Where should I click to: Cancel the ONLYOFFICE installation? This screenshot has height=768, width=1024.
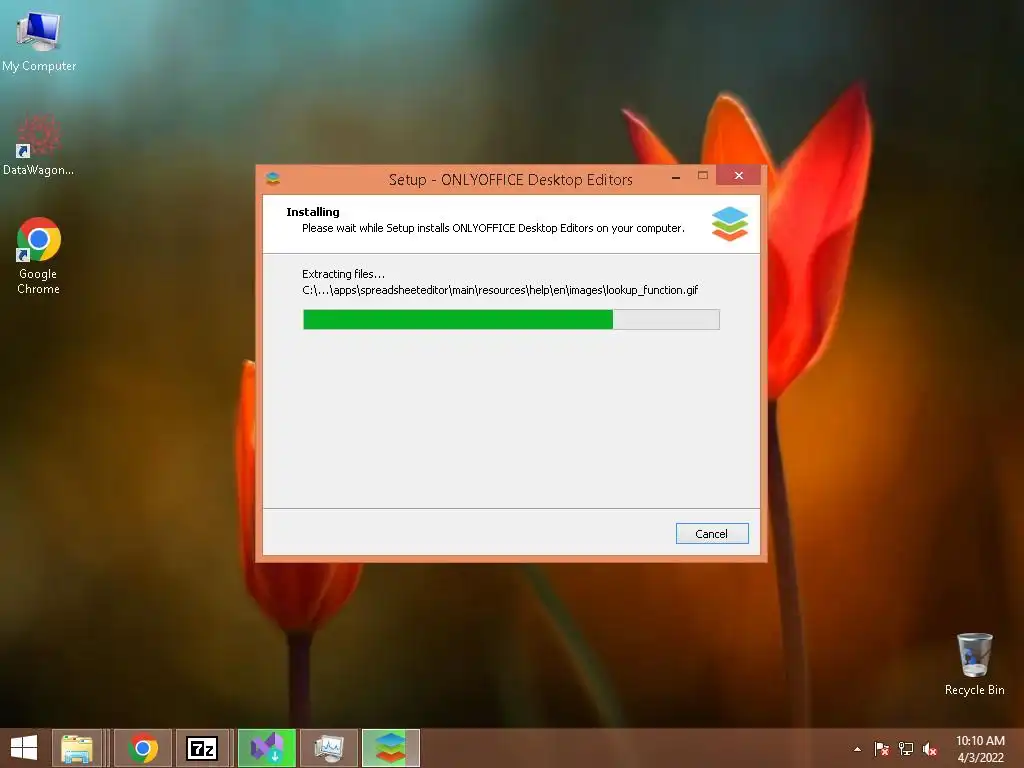[x=712, y=534]
